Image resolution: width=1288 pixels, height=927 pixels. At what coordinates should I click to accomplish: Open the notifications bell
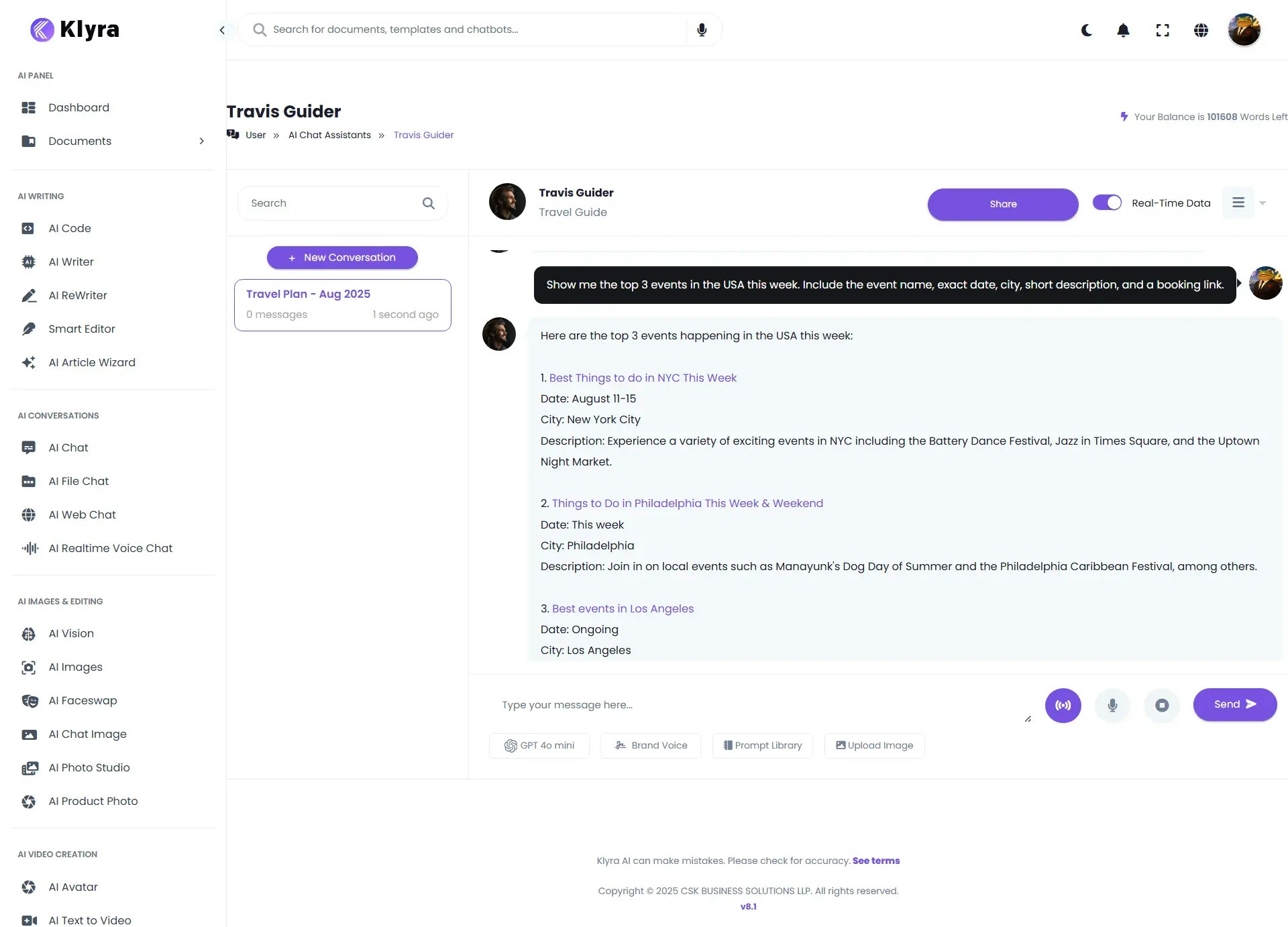click(x=1123, y=30)
